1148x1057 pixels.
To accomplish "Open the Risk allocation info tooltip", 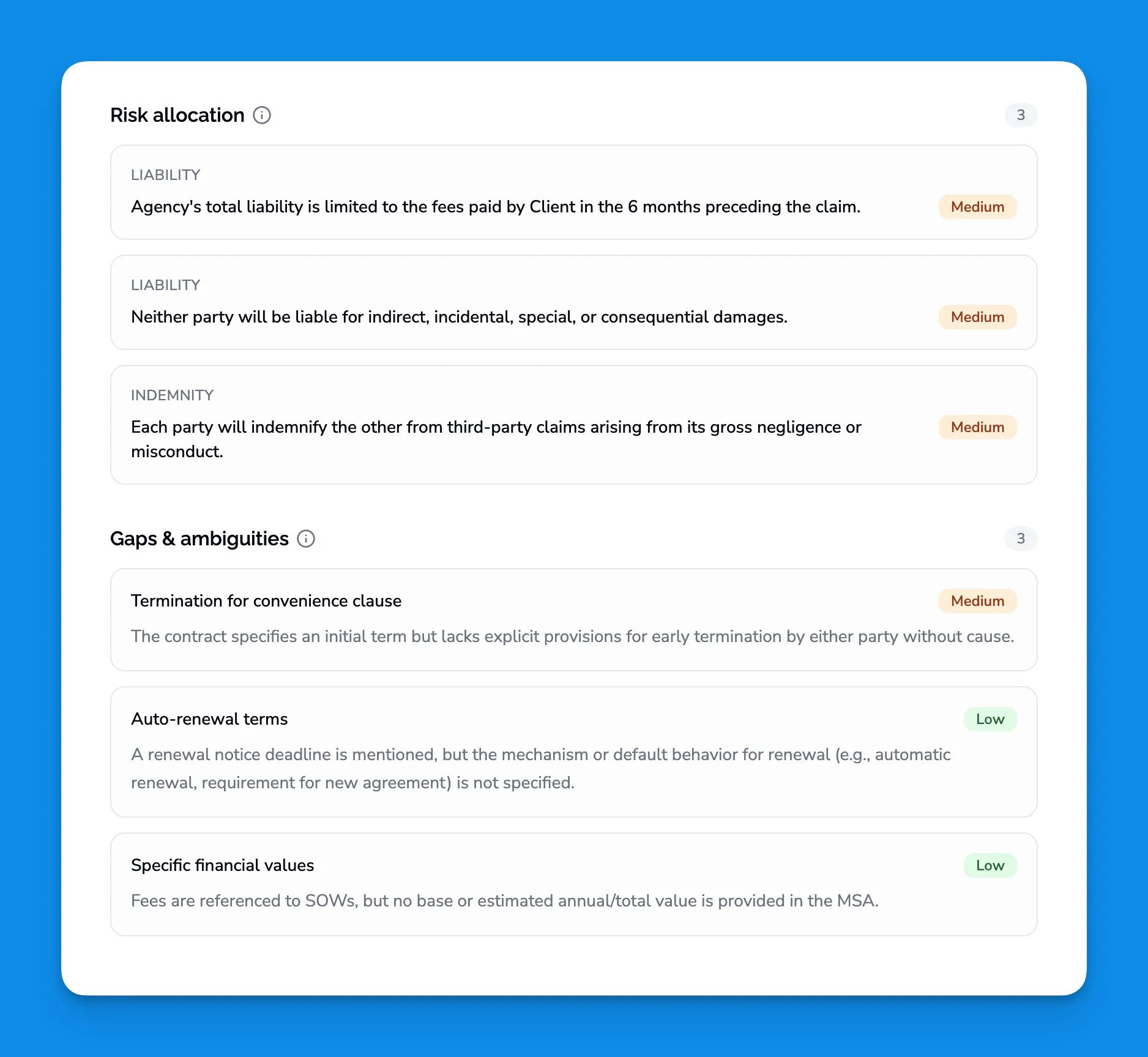I will pyautogui.click(x=261, y=115).
